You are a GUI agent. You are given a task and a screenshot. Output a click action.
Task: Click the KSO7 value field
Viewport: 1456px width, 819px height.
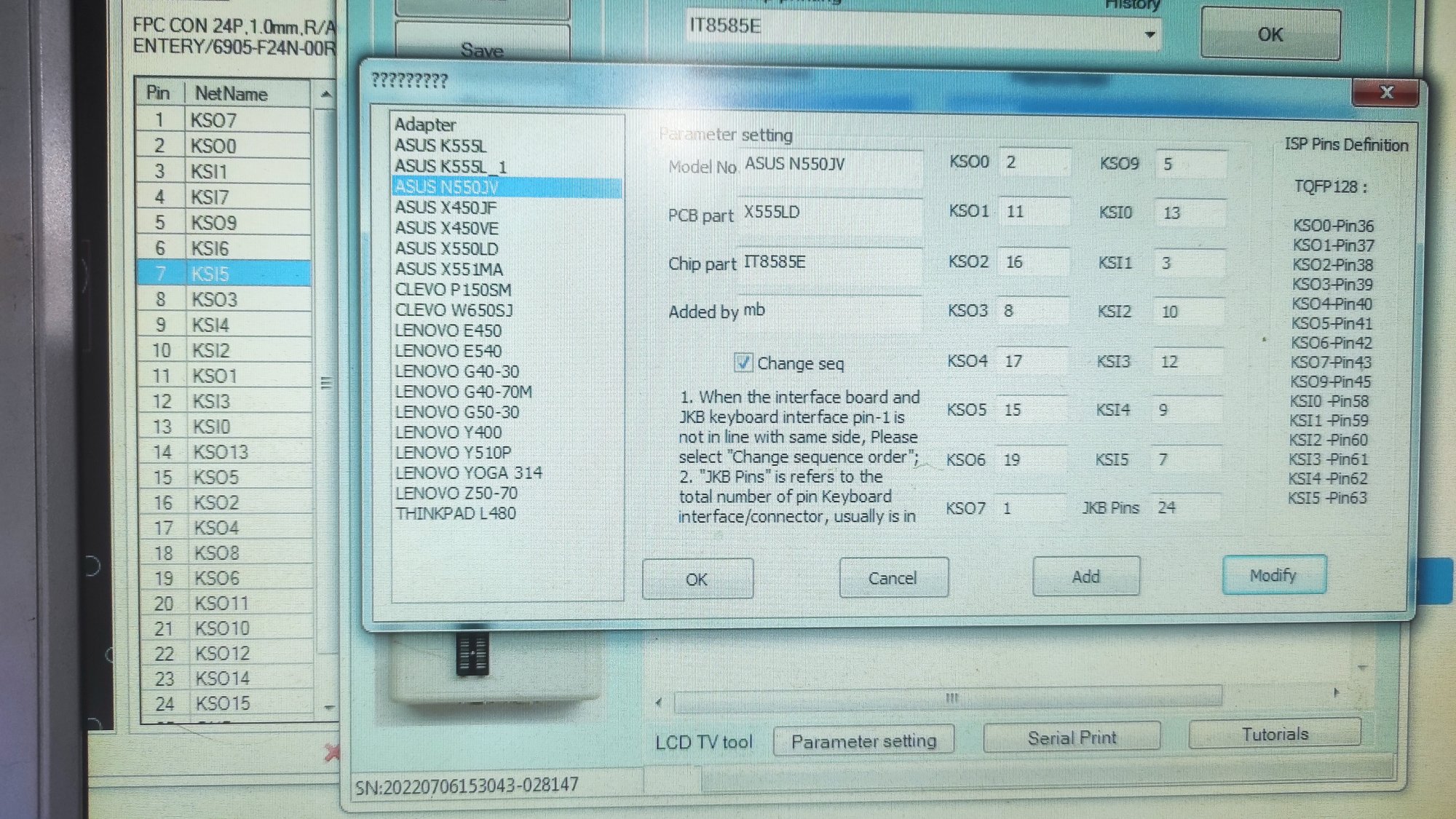(1031, 508)
